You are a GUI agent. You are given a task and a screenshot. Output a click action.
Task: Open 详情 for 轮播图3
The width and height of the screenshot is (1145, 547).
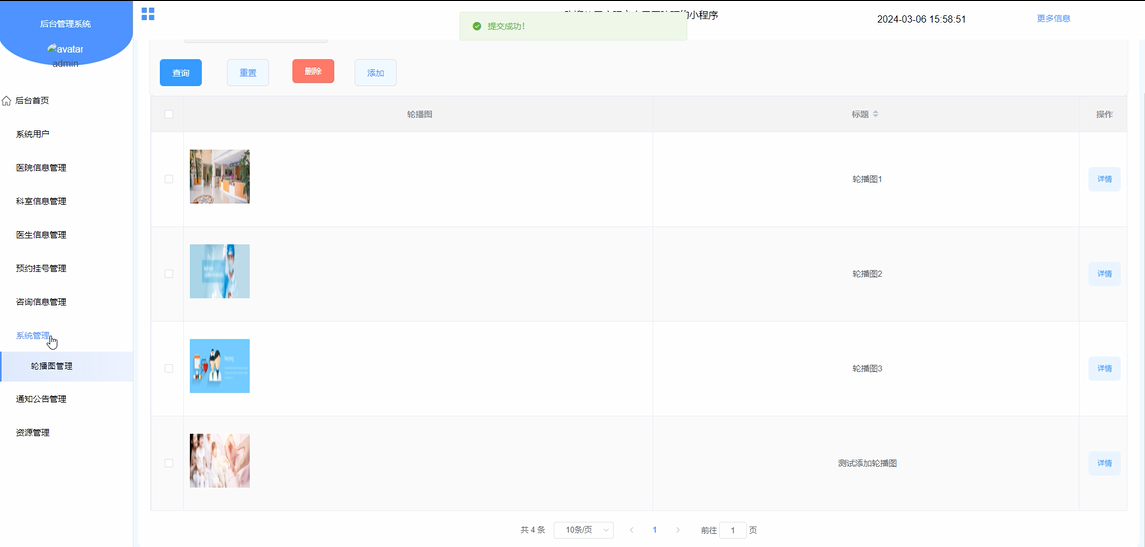(1104, 369)
